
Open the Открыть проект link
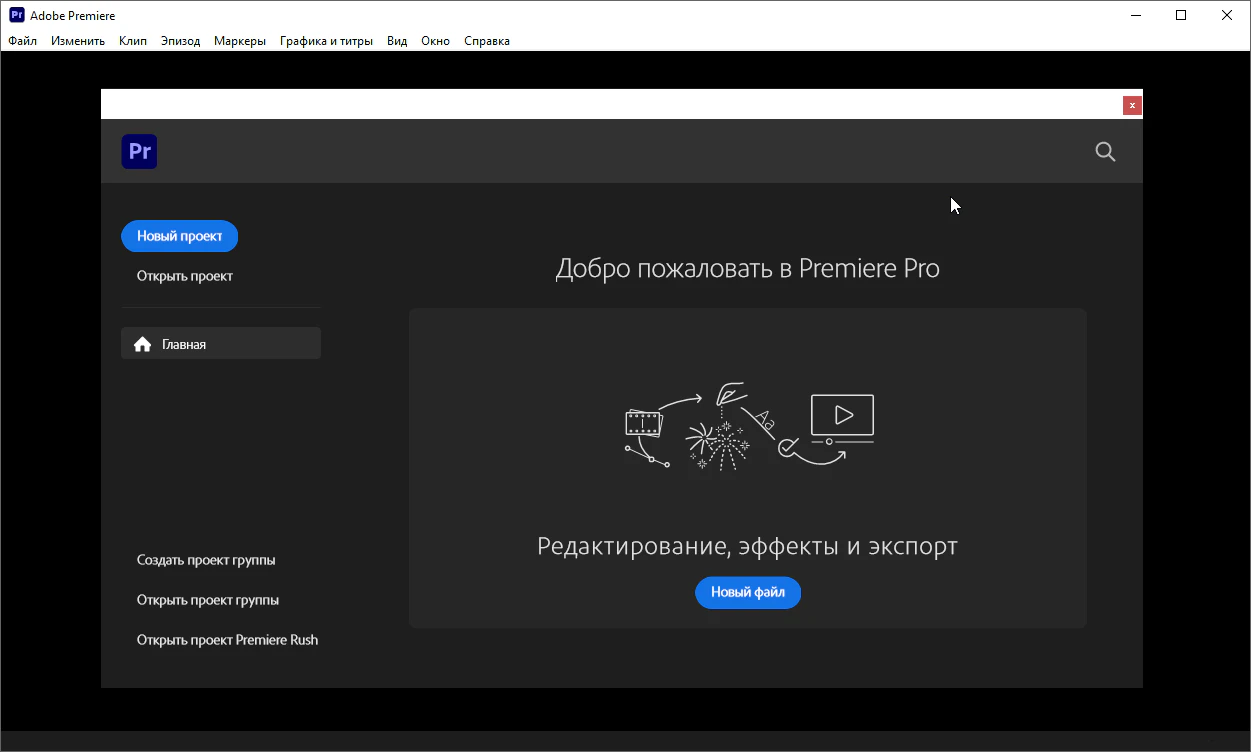click(185, 276)
